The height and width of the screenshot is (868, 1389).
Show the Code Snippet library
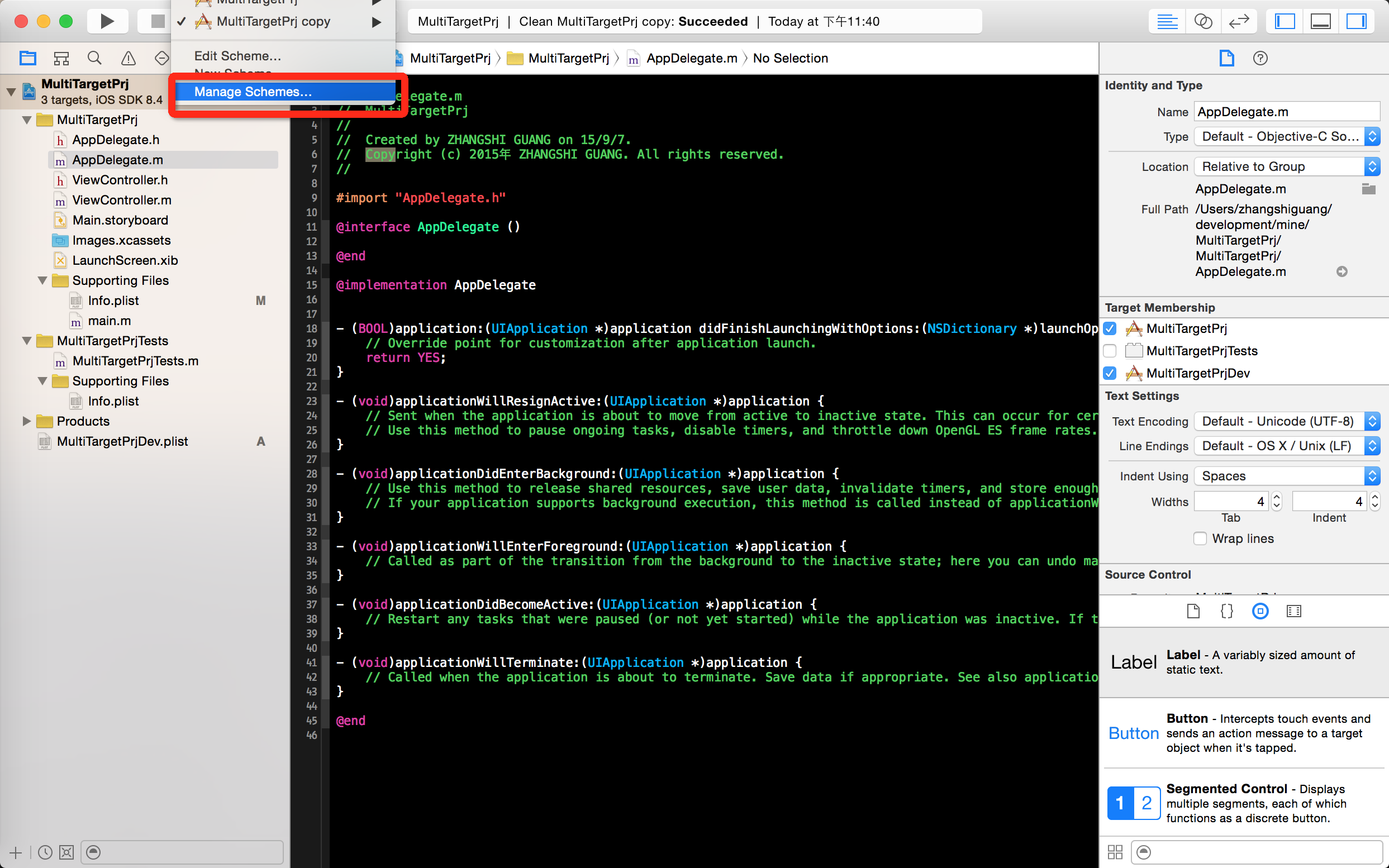1226,611
